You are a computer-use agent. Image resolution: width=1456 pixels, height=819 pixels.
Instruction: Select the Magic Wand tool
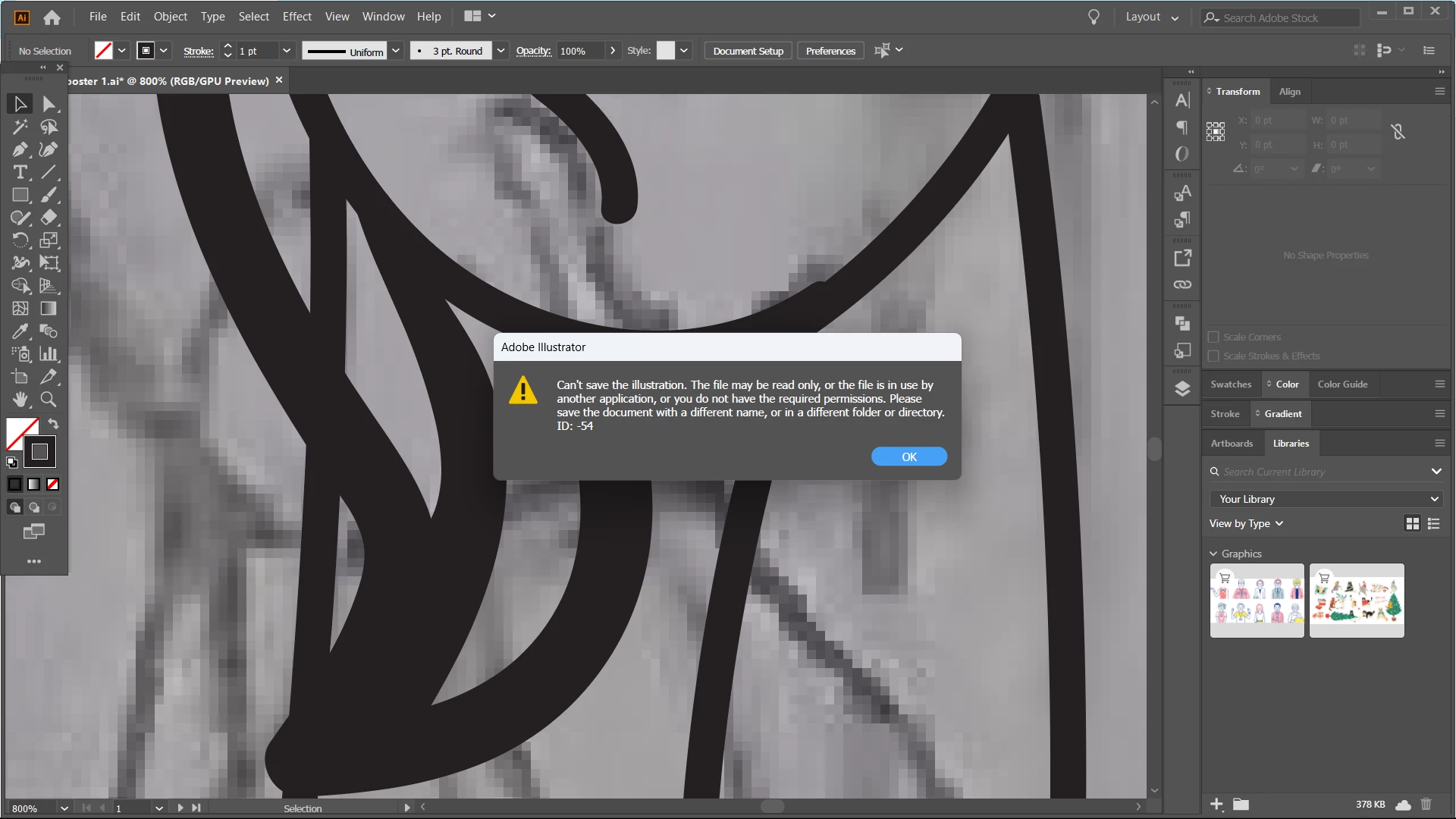click(20, 127)
